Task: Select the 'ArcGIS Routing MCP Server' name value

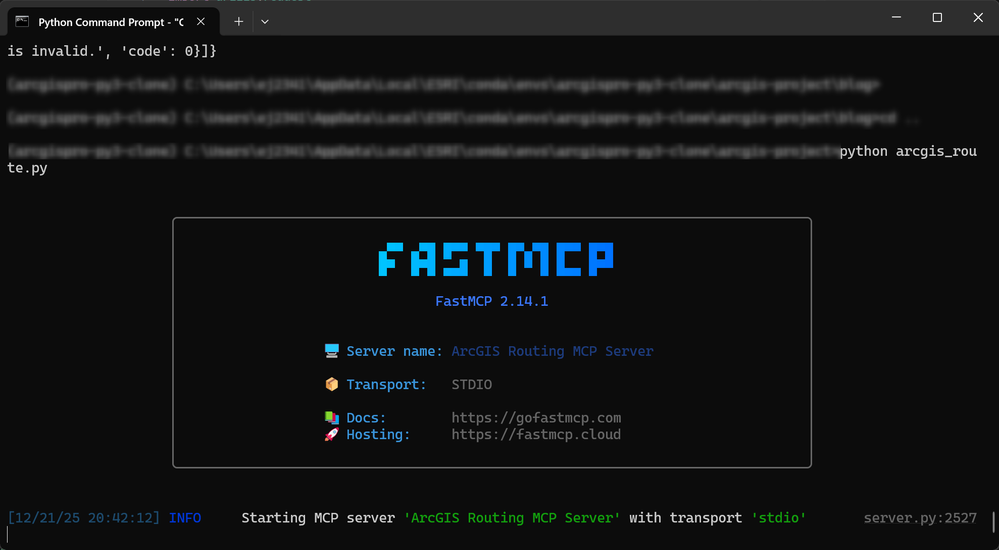Action: (x=552, y=351)
